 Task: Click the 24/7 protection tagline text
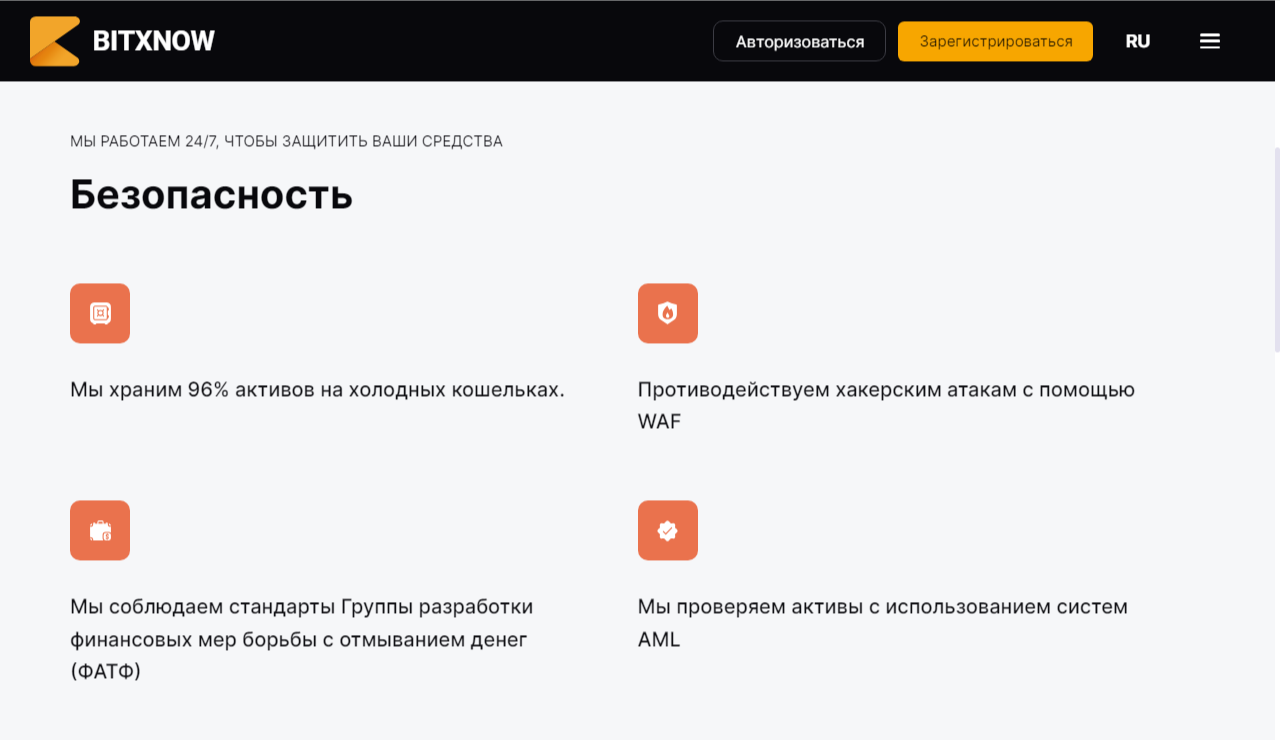click(x=285, y=141)
